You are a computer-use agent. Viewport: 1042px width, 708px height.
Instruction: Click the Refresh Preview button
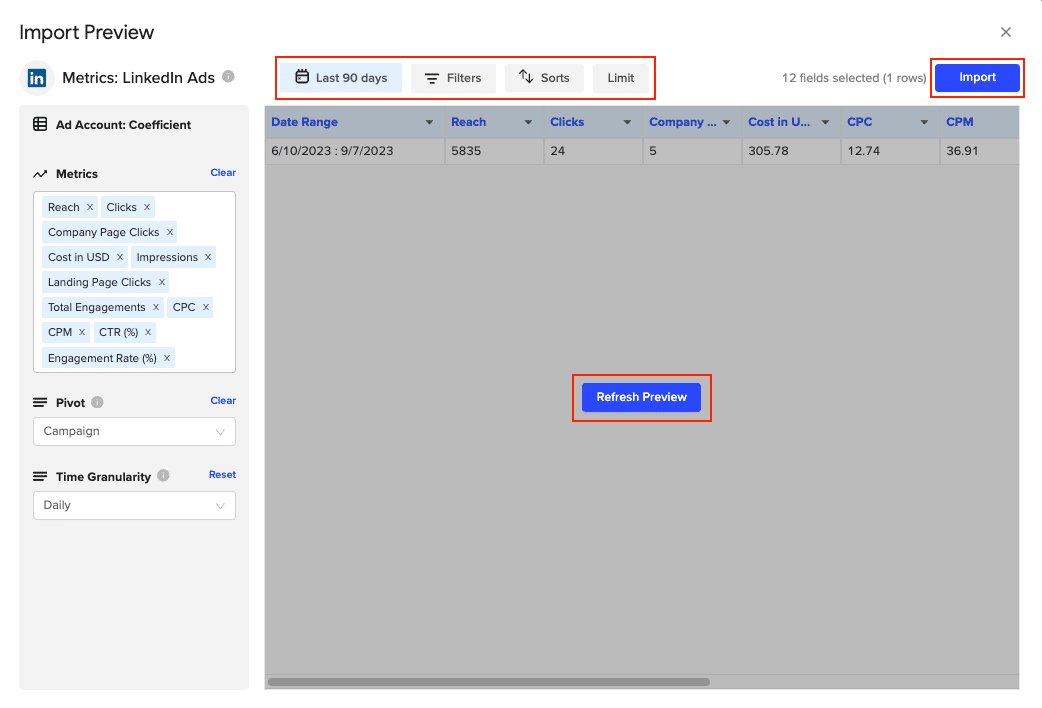641,397
